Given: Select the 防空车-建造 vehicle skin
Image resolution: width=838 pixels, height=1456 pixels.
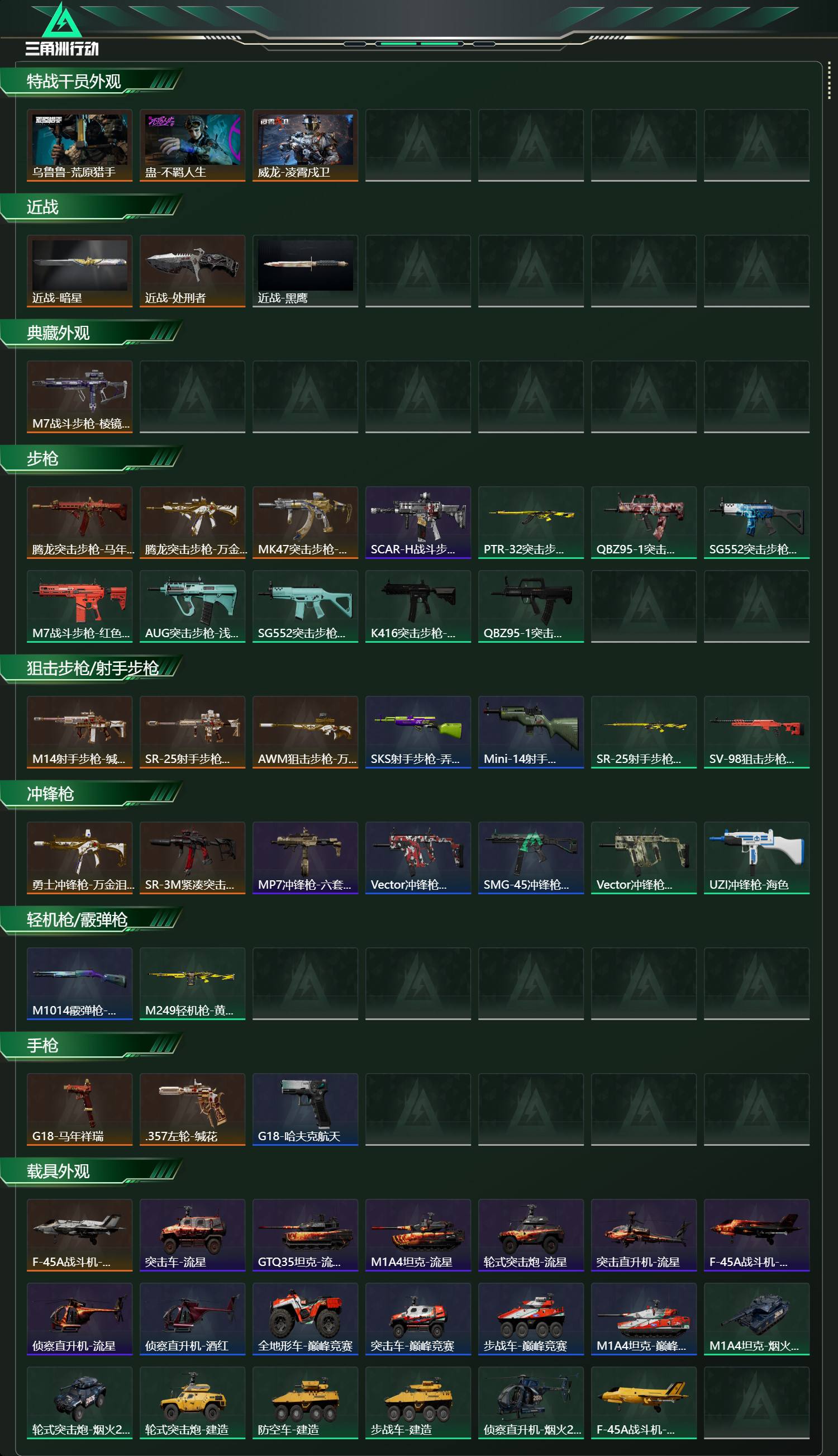Looking at the screenshot, I should tap(305, 1403).
